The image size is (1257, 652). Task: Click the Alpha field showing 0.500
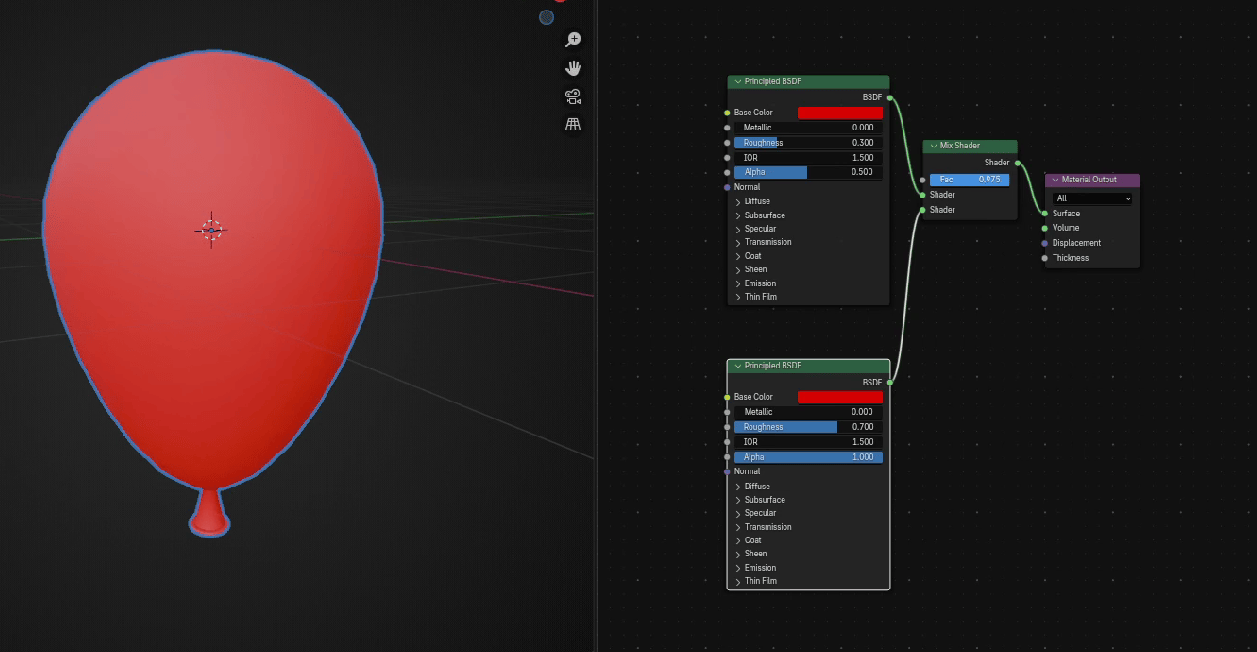click(x=808, y=172)
